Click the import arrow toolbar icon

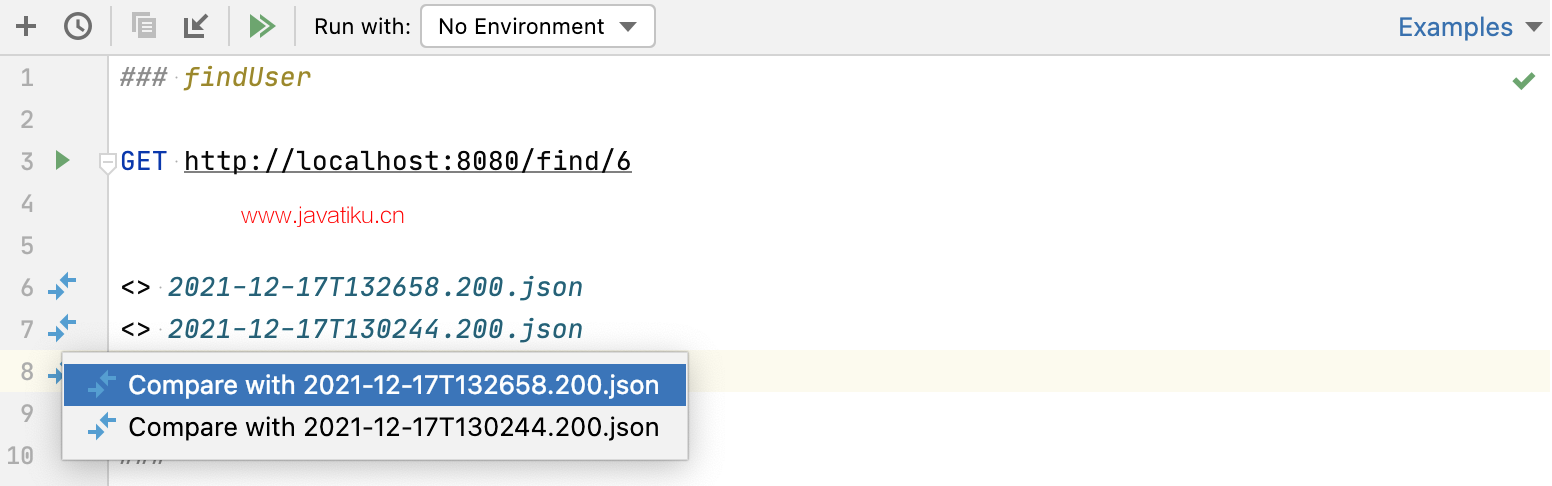(x=196, y=26)
